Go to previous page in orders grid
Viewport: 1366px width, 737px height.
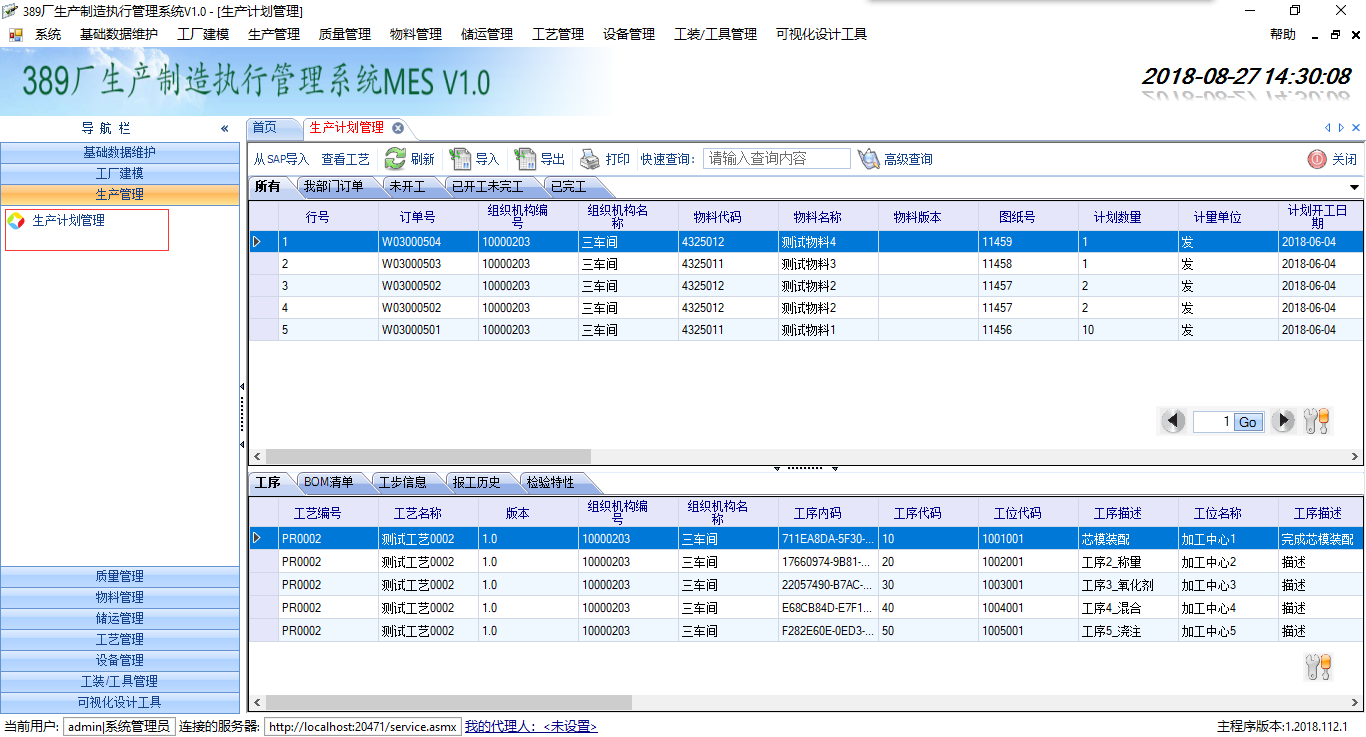1173,421
